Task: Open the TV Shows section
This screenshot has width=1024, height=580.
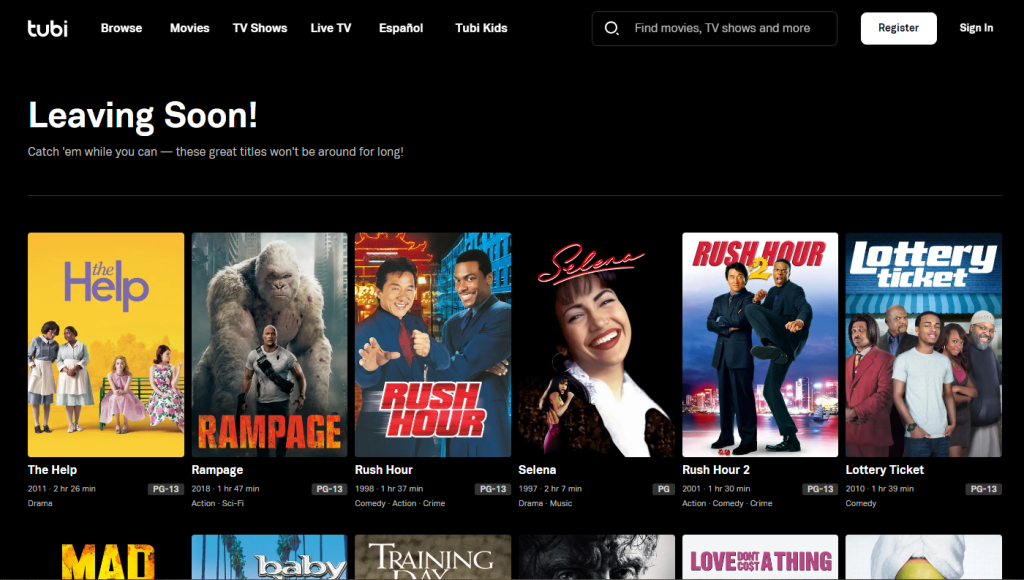Action: pos(260,28)
